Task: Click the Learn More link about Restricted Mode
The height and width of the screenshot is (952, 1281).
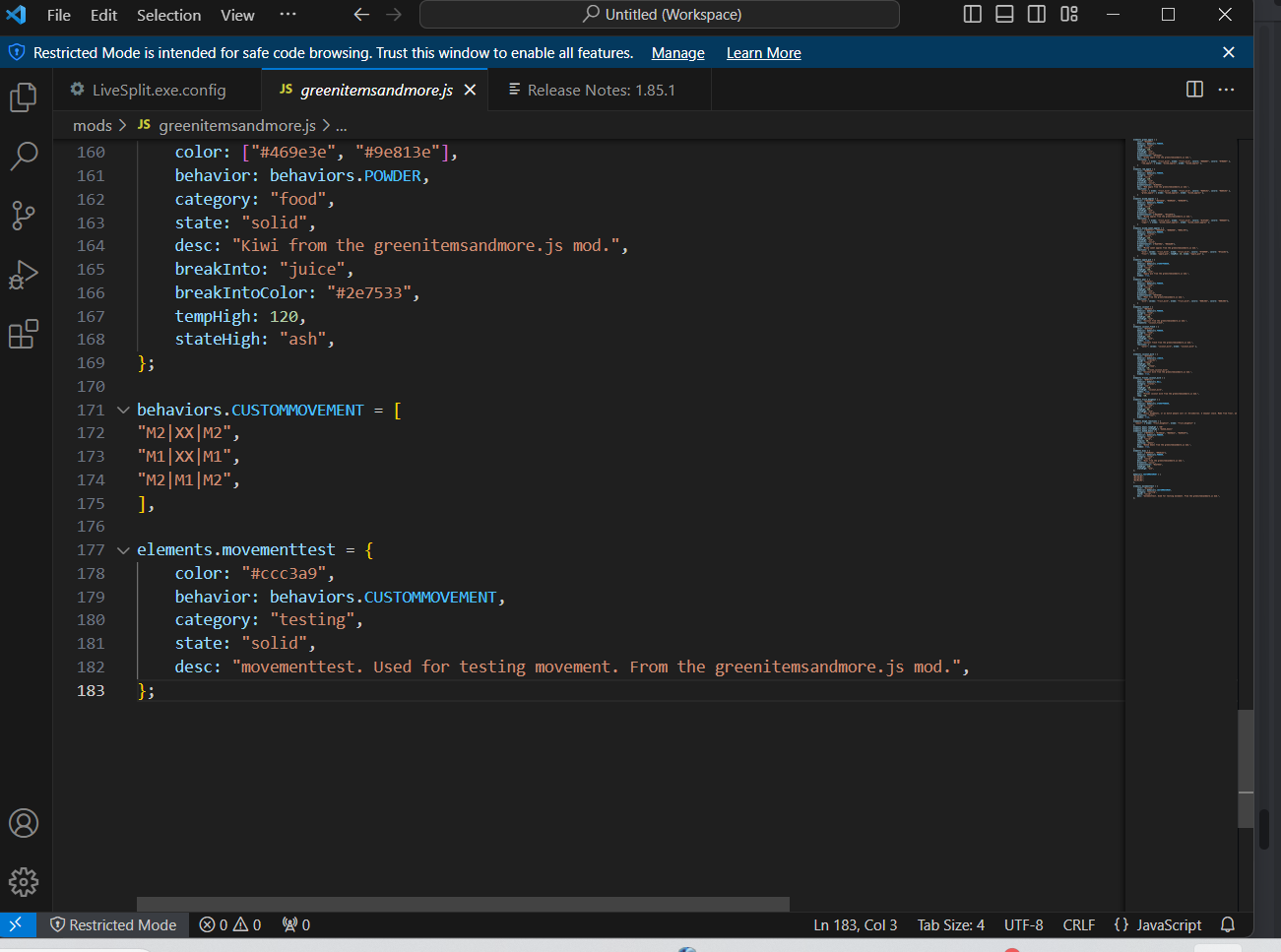Action: pyautogui.click(x=763, y=52)
